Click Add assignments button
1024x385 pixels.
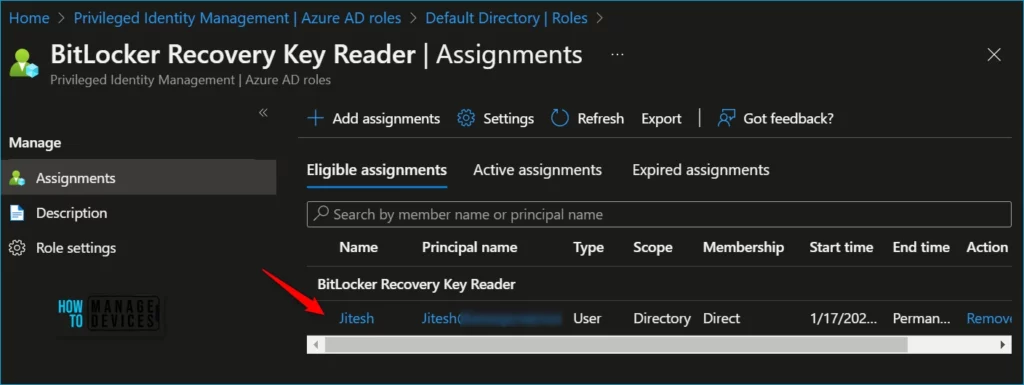click(374, 118)
